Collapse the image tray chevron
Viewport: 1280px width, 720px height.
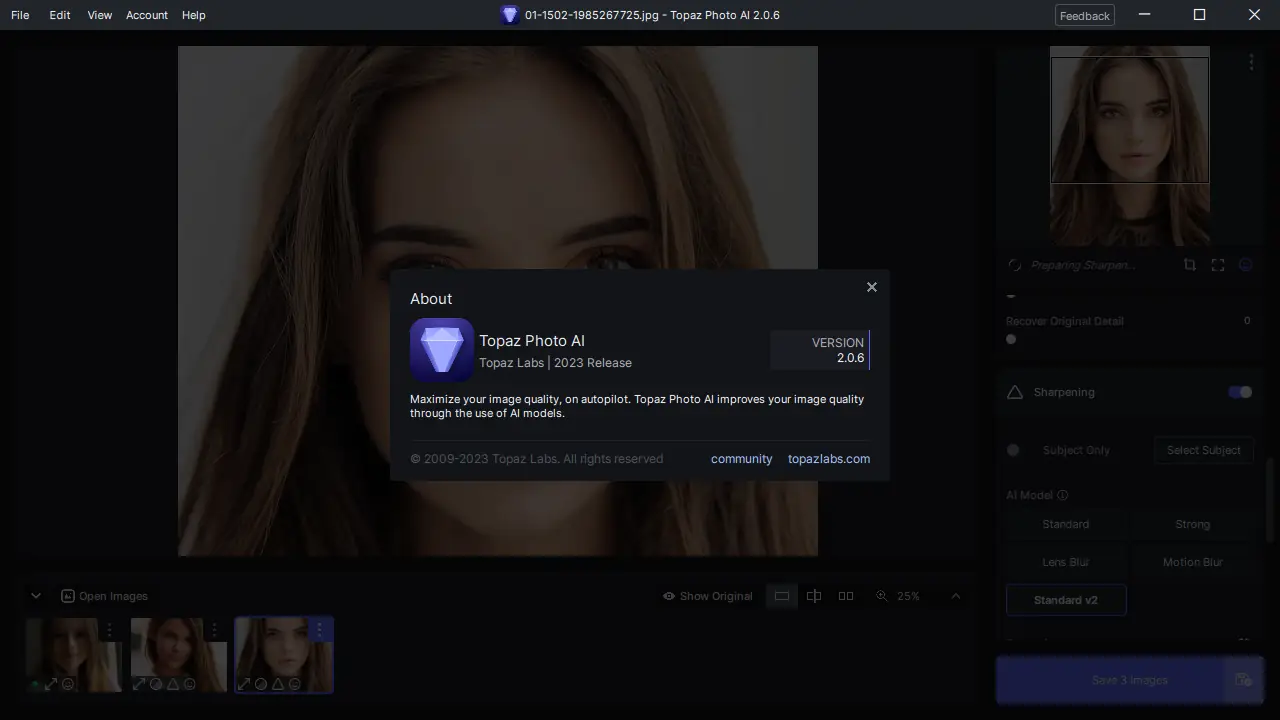point(36,596)
